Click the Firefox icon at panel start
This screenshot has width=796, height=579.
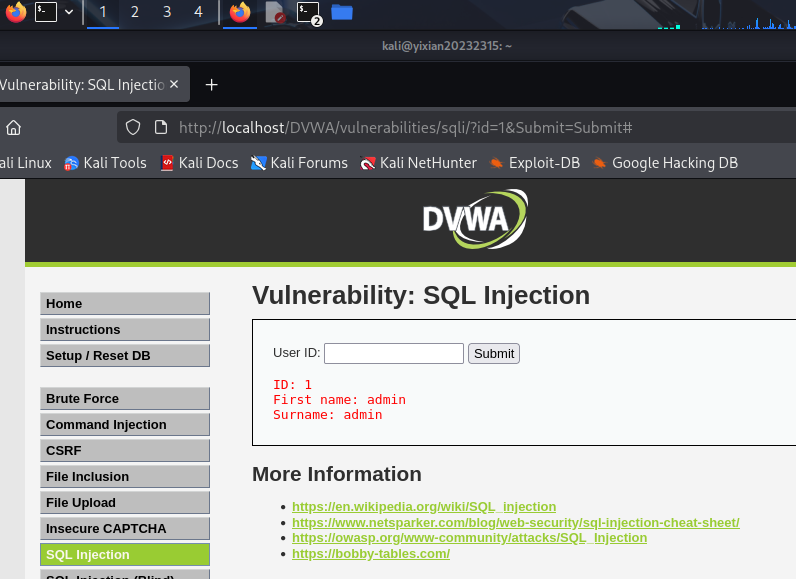pyautogui.click(x=16, y=12)
